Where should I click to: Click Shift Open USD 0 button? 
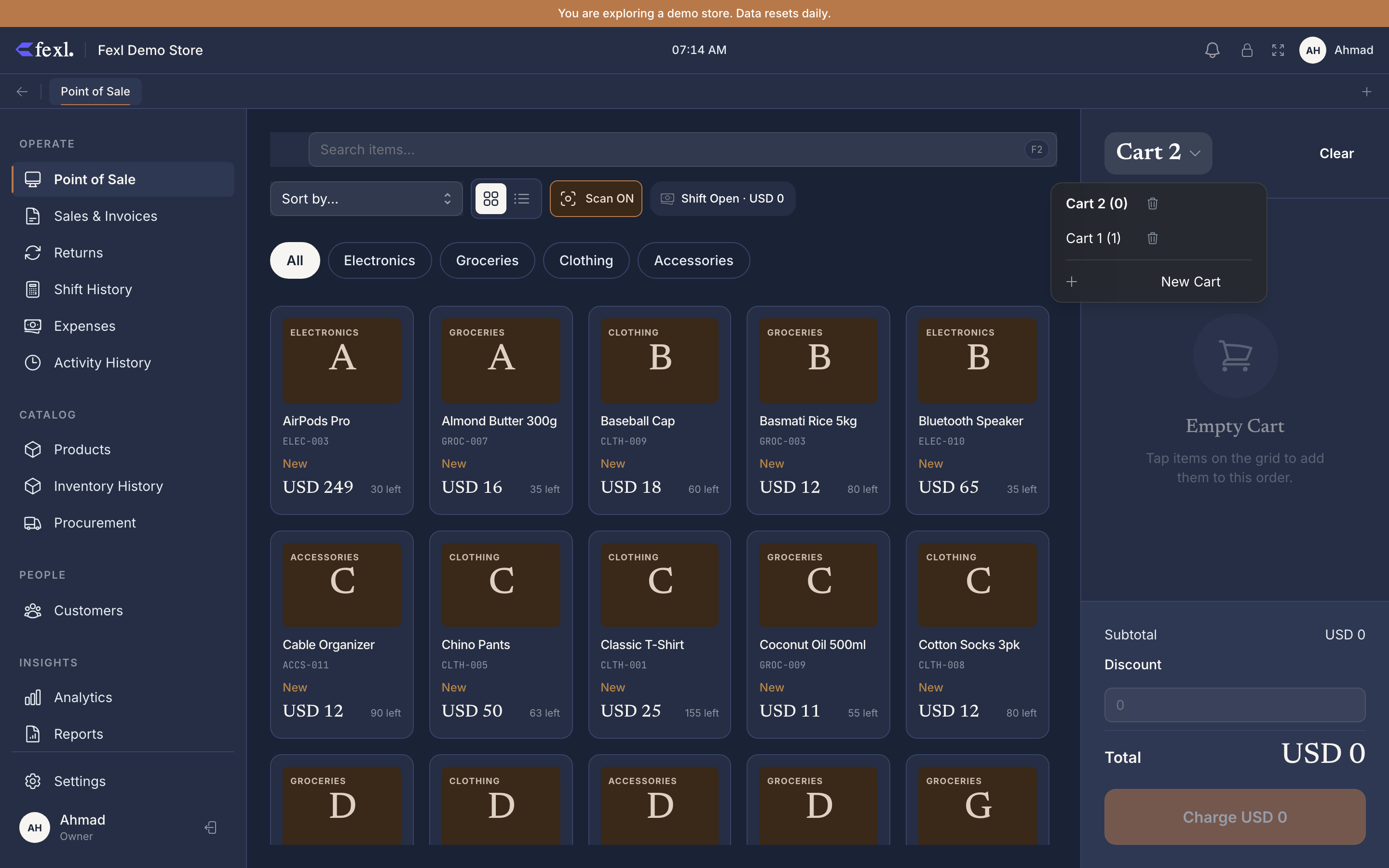point(722,199)
